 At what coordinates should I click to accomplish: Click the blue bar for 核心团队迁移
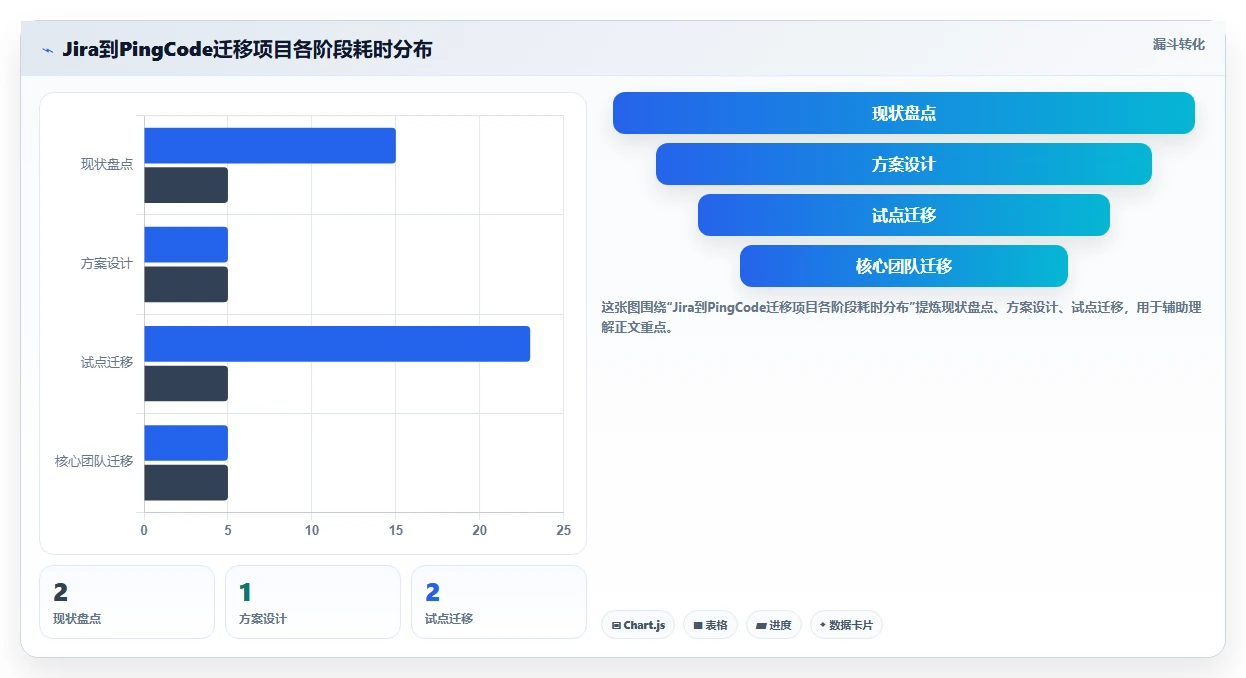pyautogui.click(x=186, y=443)
